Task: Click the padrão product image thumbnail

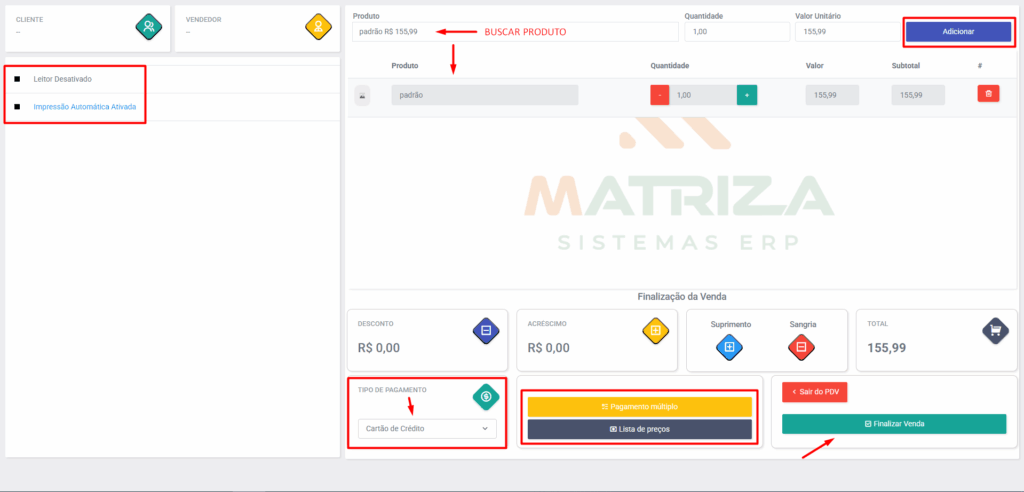Action: pyautogui.click(x=362, y=95)
